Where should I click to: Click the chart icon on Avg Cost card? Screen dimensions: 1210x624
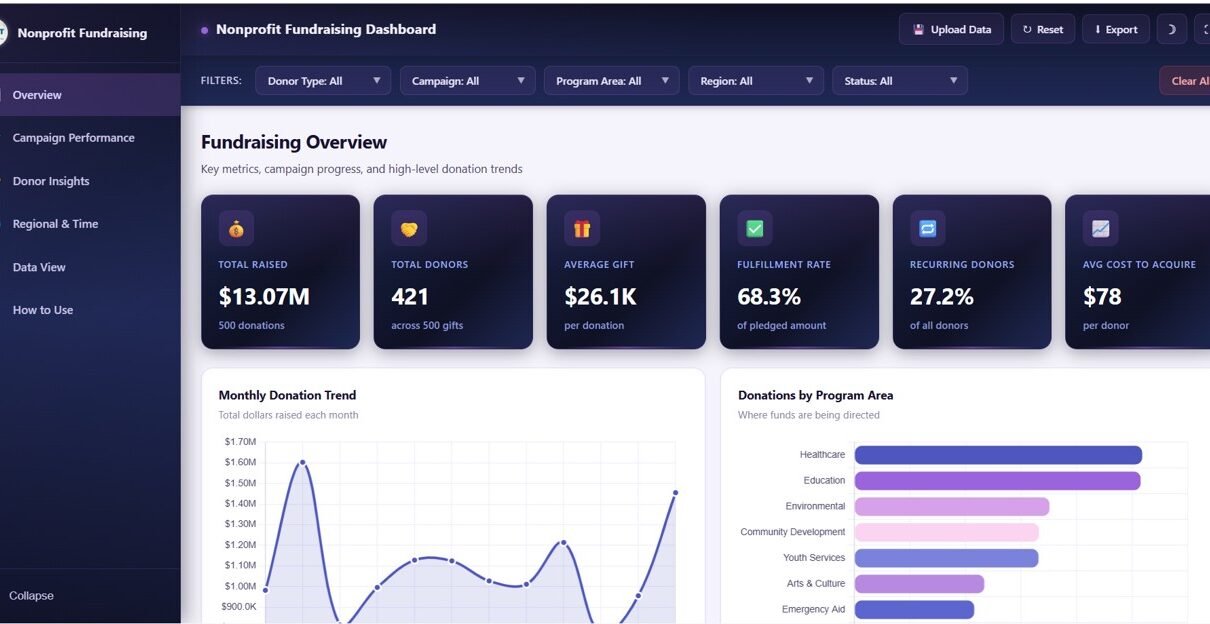[x=1100, y=229]
